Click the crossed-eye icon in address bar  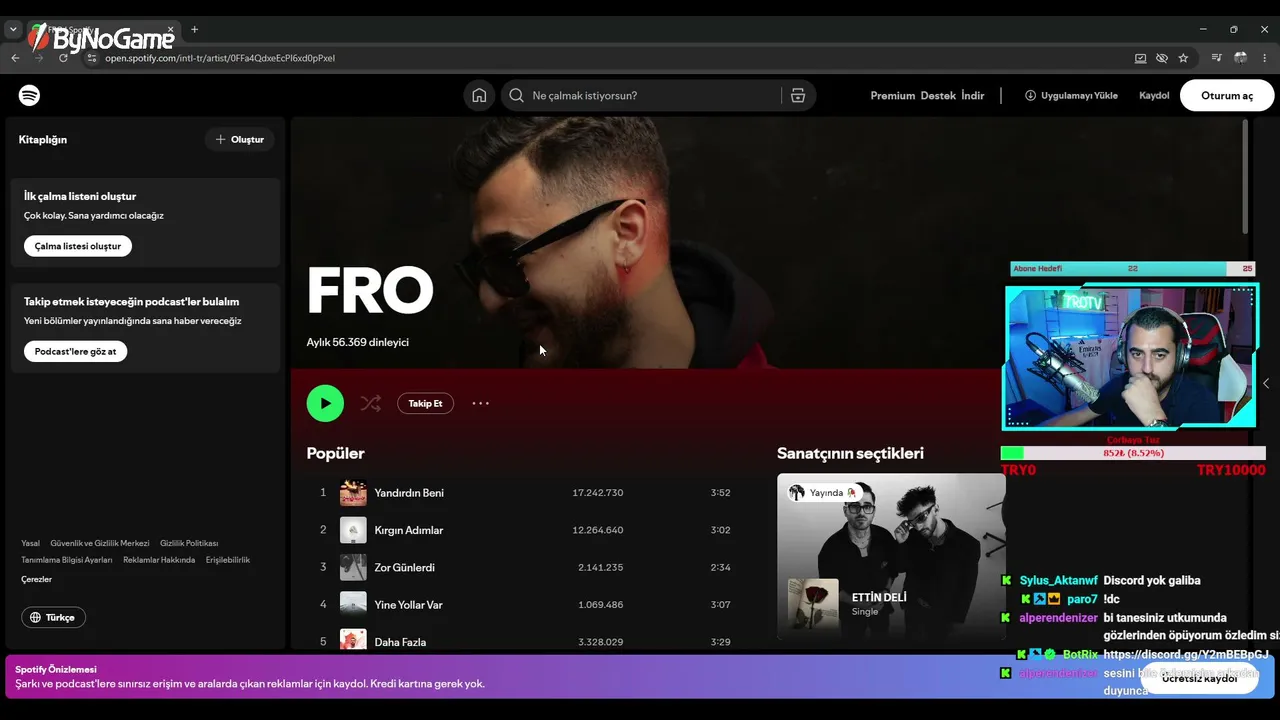(1161, 58)
